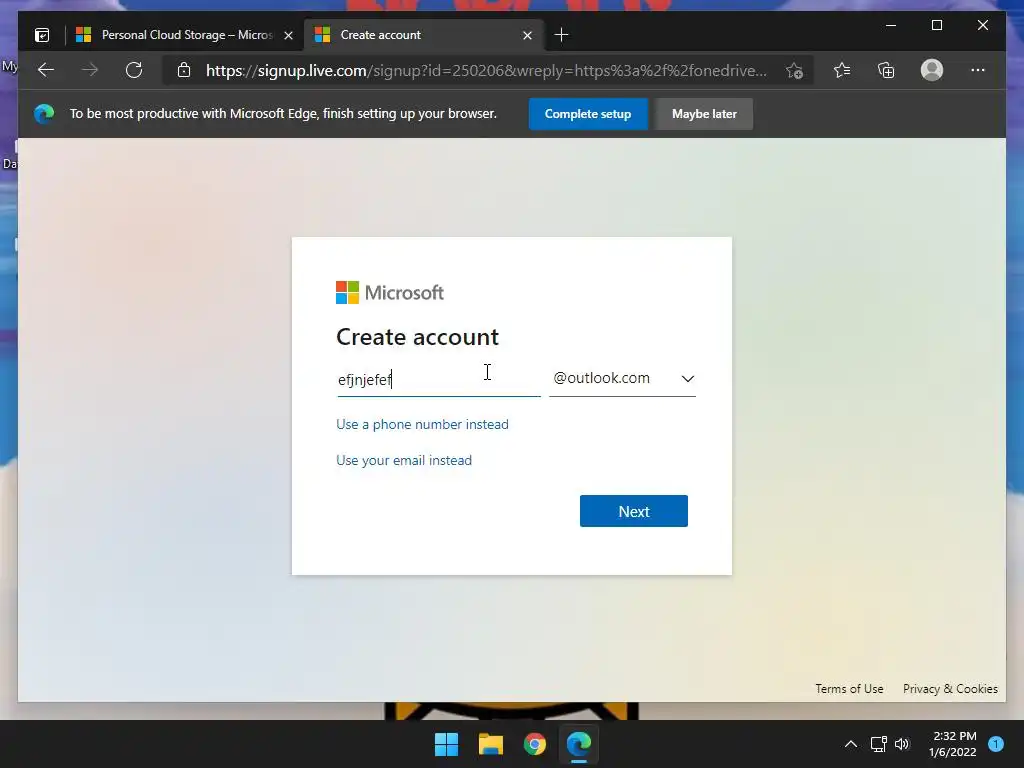Screen dimensions: 1024x768
Task: Select the Create account tab
Action: (424, 35)
